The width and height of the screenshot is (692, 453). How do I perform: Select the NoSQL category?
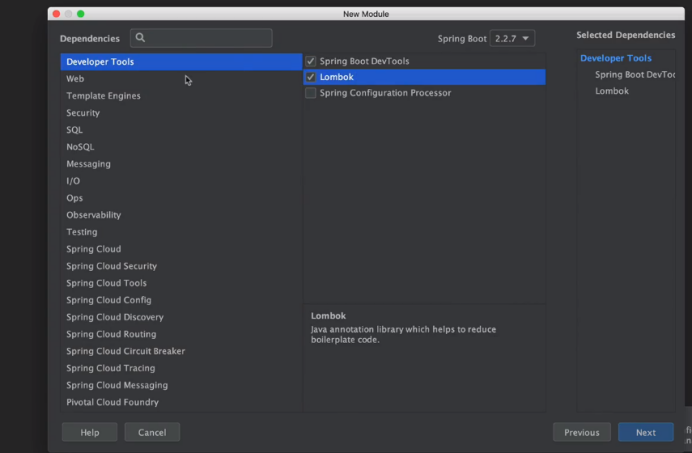tap(80, 147)
